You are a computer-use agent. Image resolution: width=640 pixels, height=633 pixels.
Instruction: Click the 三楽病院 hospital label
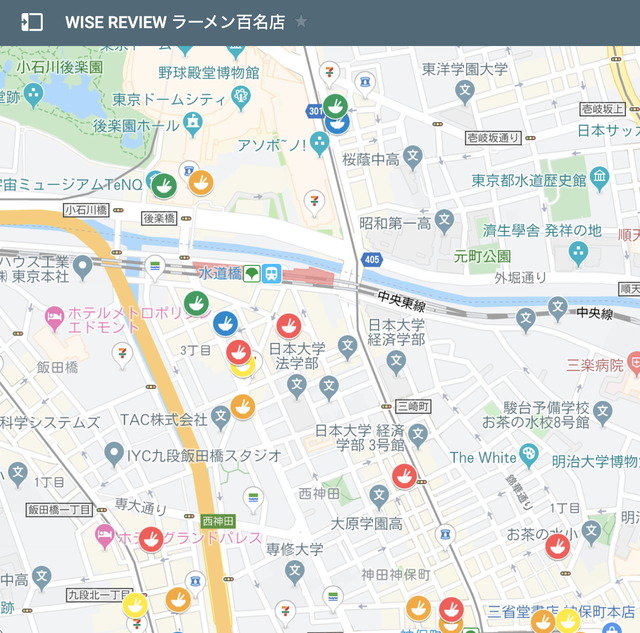[595, 365]
